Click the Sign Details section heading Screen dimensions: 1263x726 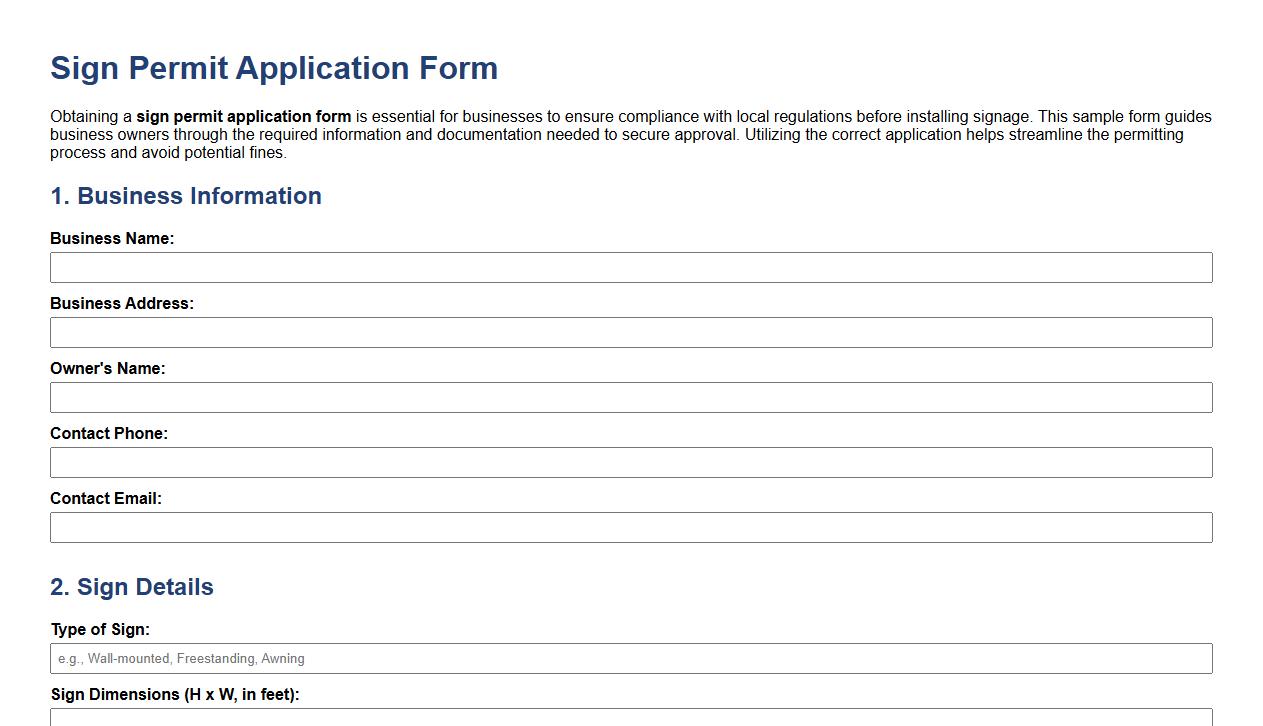point(130,587)
